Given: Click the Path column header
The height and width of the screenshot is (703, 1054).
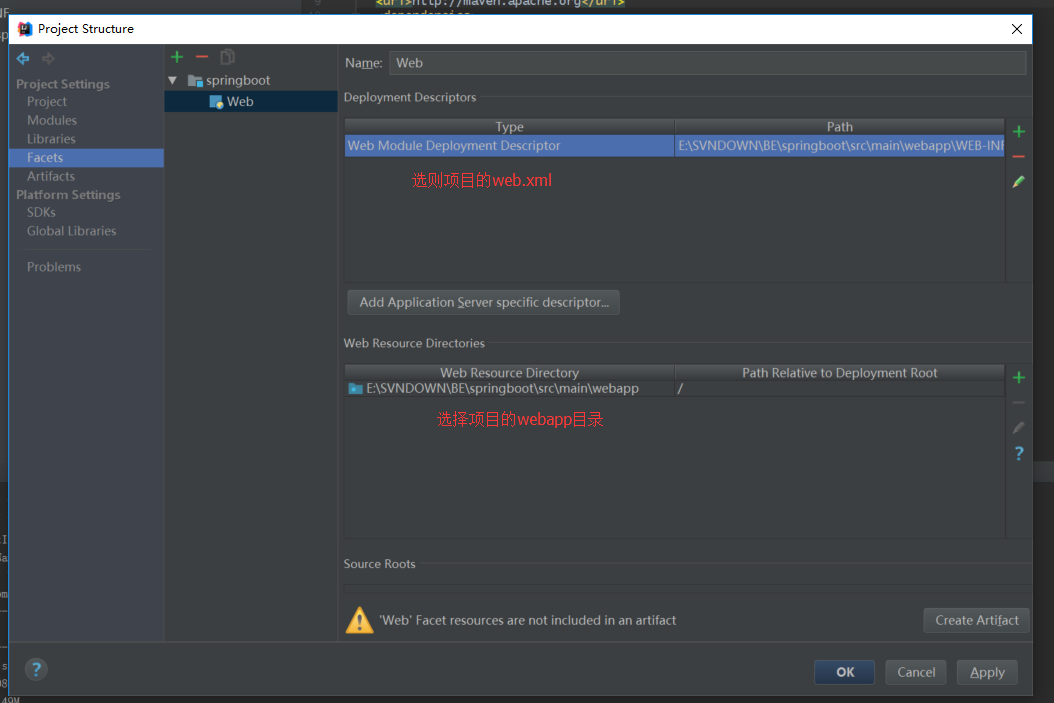Looking at the screenshot, I should pos(840,127).
